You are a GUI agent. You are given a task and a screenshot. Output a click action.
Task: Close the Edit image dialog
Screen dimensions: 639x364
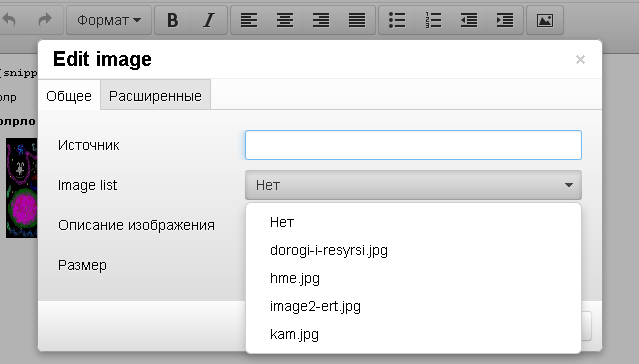580,60
